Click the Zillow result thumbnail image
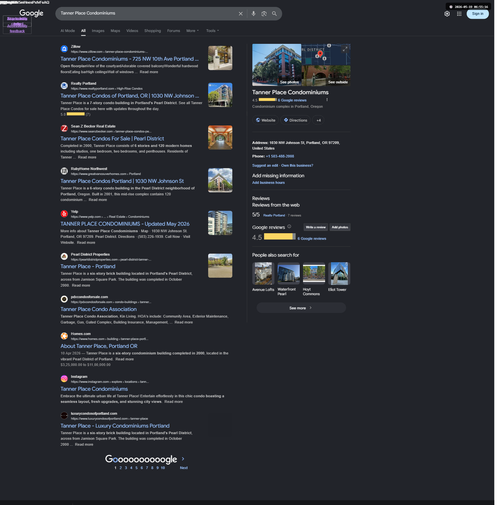Viewport: 500px width, 505px height. coord(220,58)
